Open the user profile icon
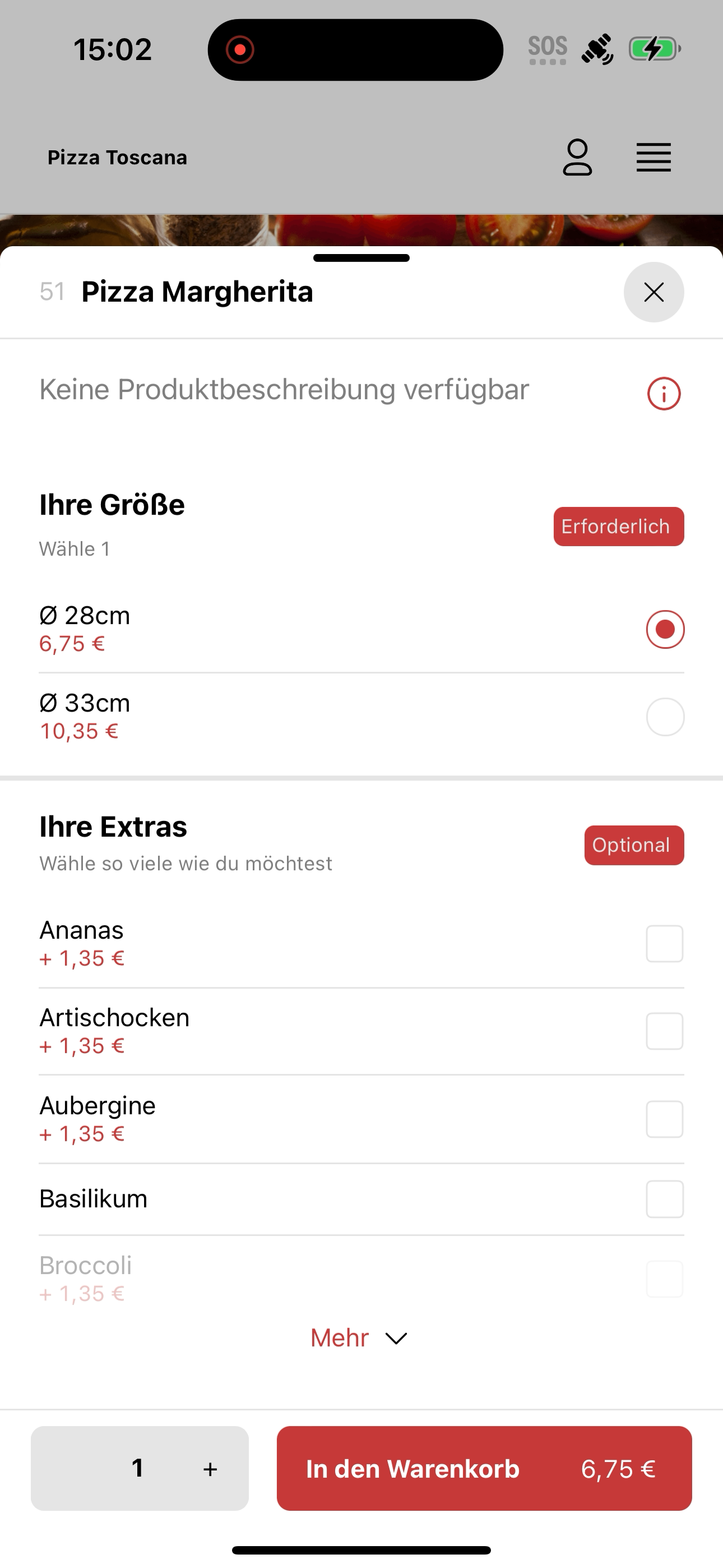Screen dimensions: 723x1568 point(577,157)
